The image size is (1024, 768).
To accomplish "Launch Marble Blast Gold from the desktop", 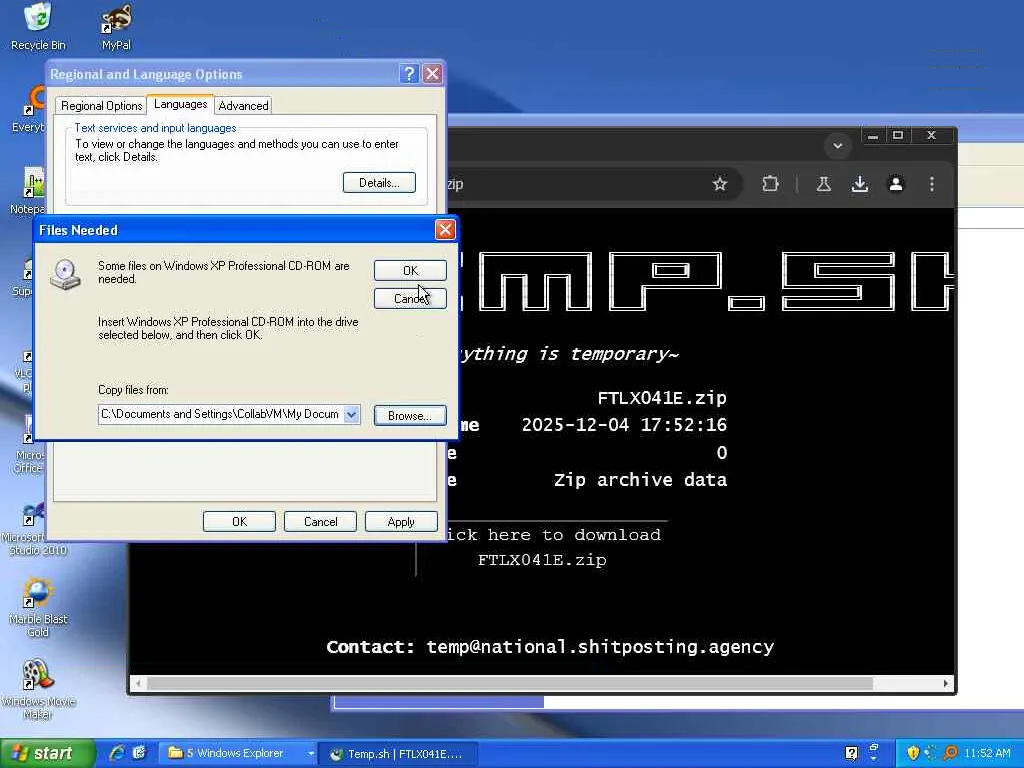I will [38, 607].
